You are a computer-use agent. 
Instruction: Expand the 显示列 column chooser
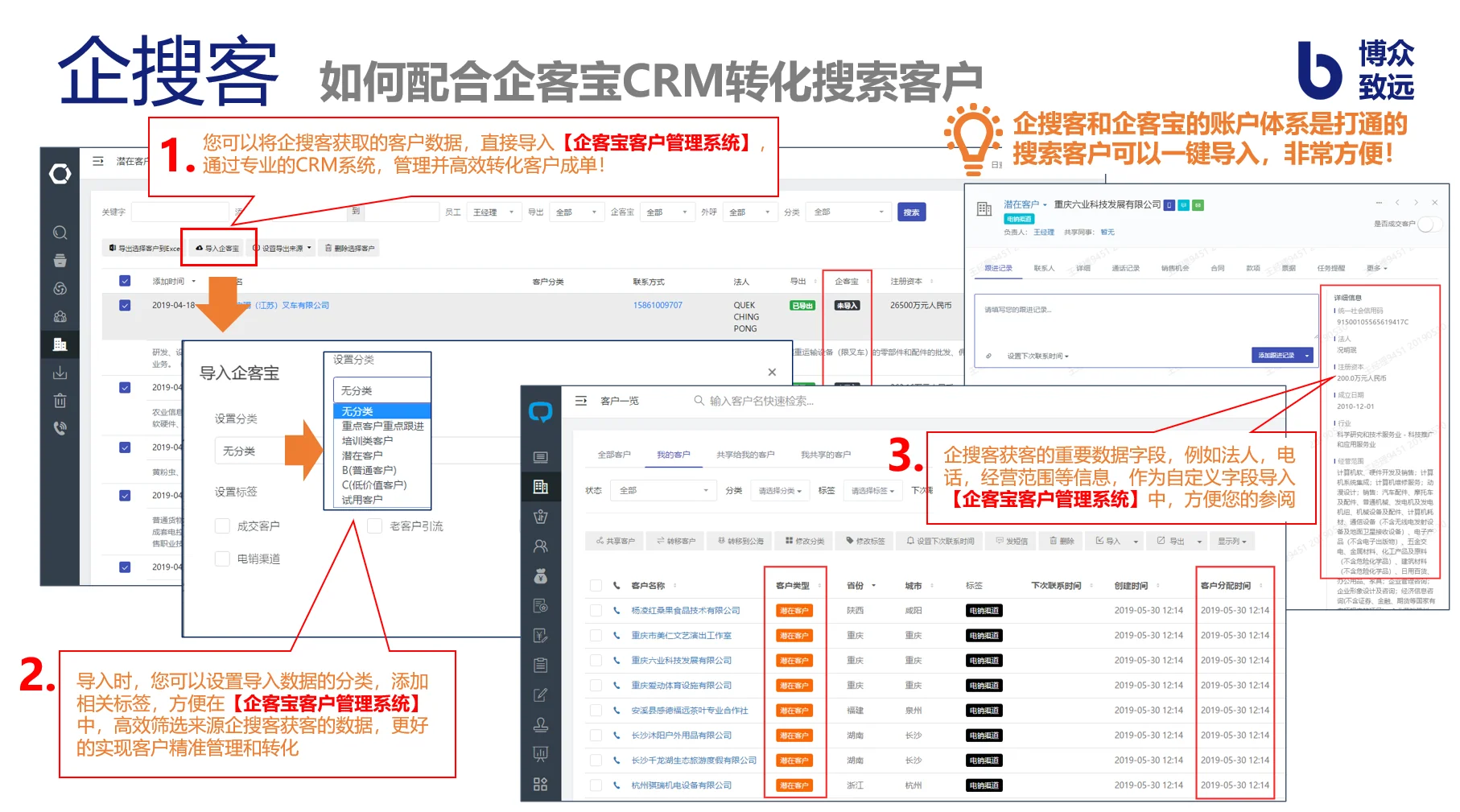click(x=1231, y=541)
